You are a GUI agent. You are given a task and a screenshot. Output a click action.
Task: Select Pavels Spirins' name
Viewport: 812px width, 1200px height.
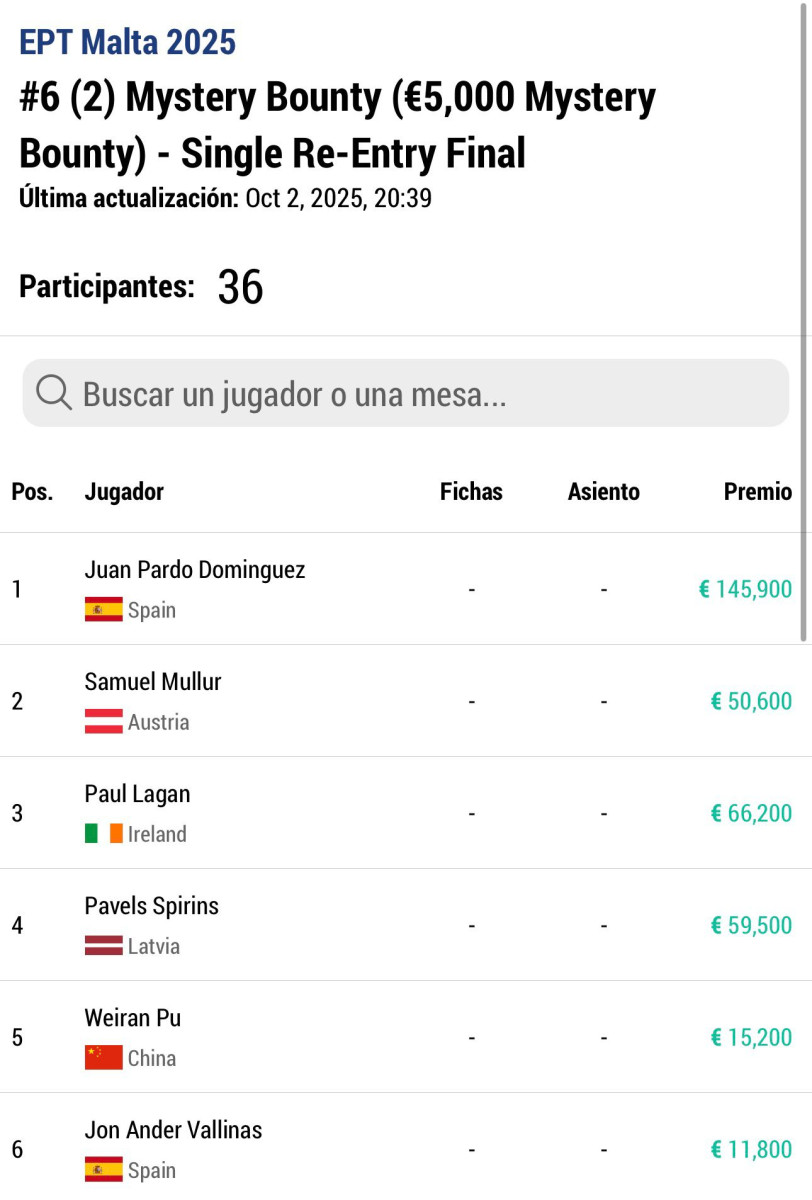152,906
